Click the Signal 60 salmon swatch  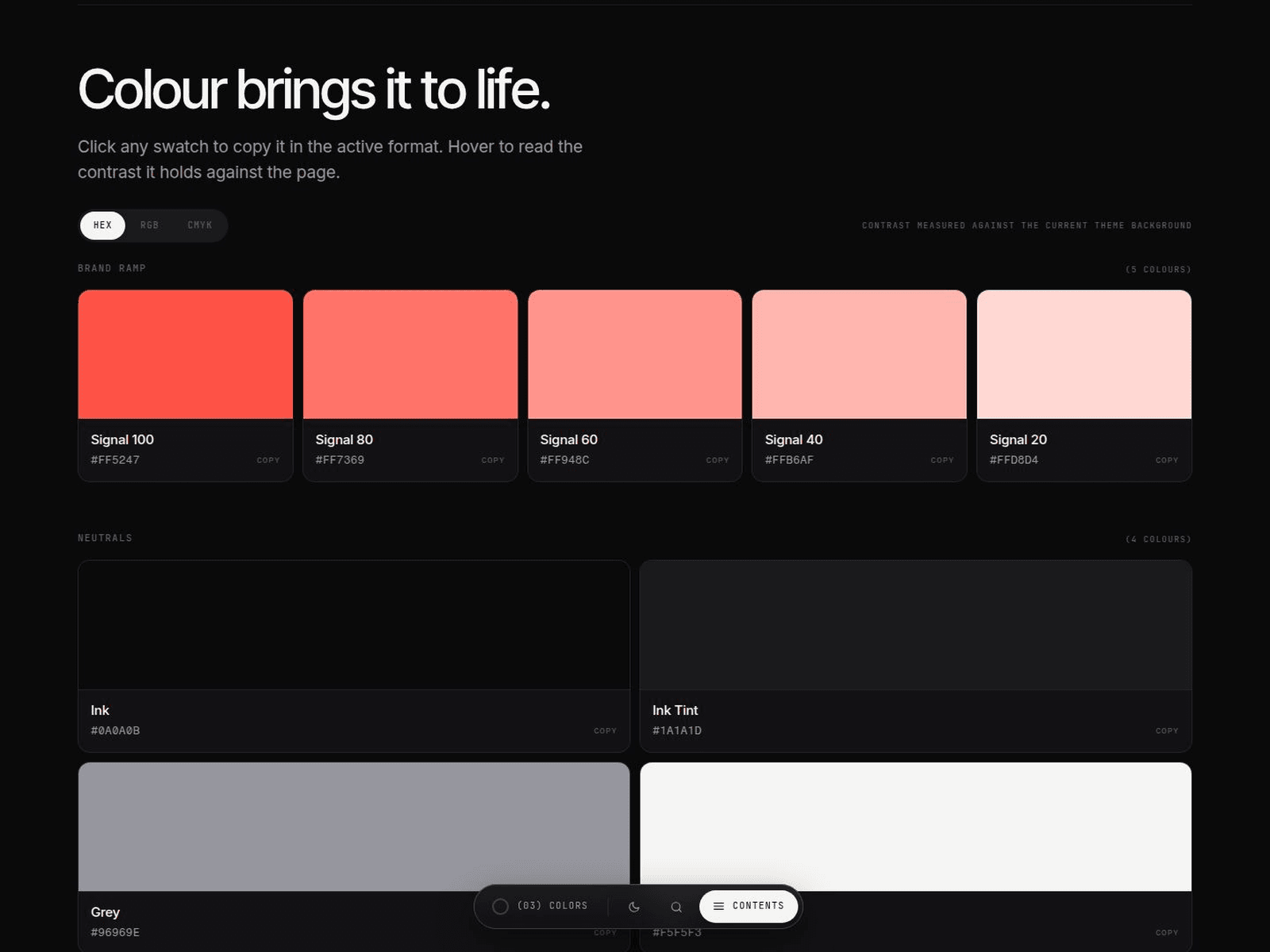pyautogui.click(x=635, y=354)
